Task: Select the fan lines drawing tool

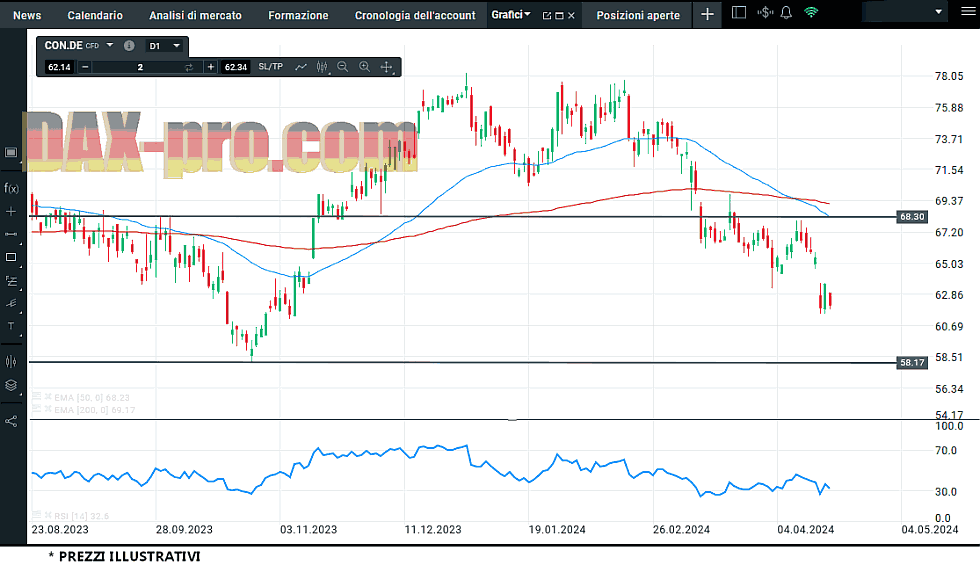Action: coord(11,303)
